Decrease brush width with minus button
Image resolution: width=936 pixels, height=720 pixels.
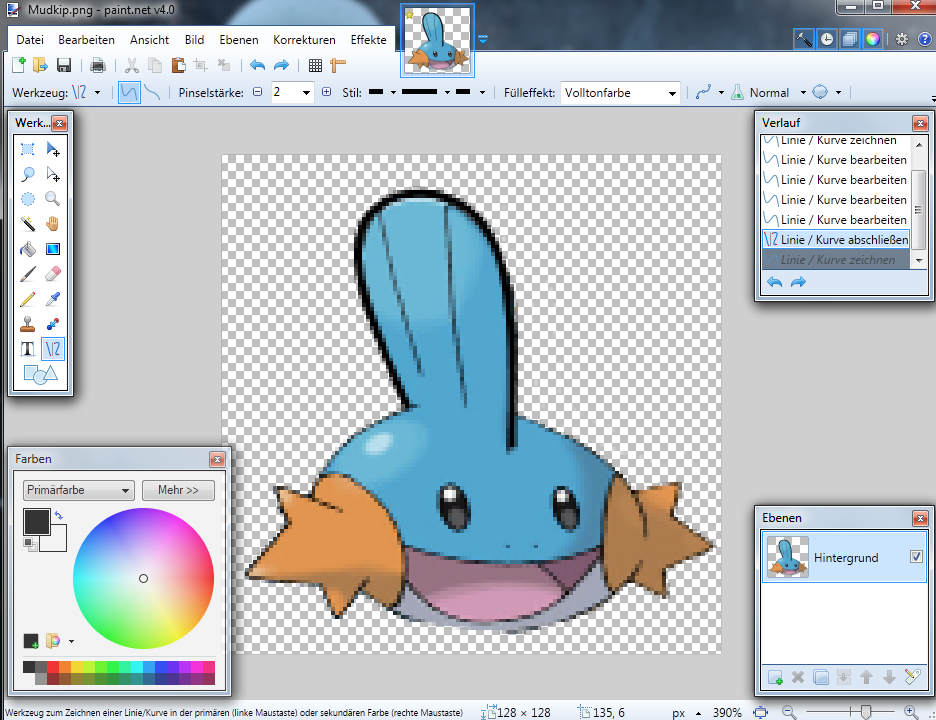pyautogui.click(x=257, y=92)
